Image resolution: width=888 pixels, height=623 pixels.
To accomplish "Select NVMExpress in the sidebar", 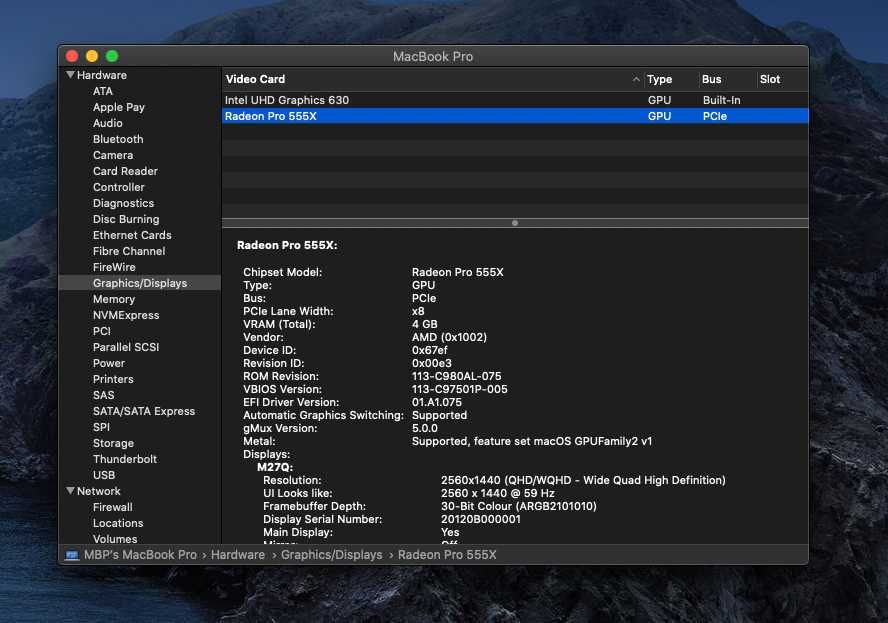I will click(x=126, y=315).
